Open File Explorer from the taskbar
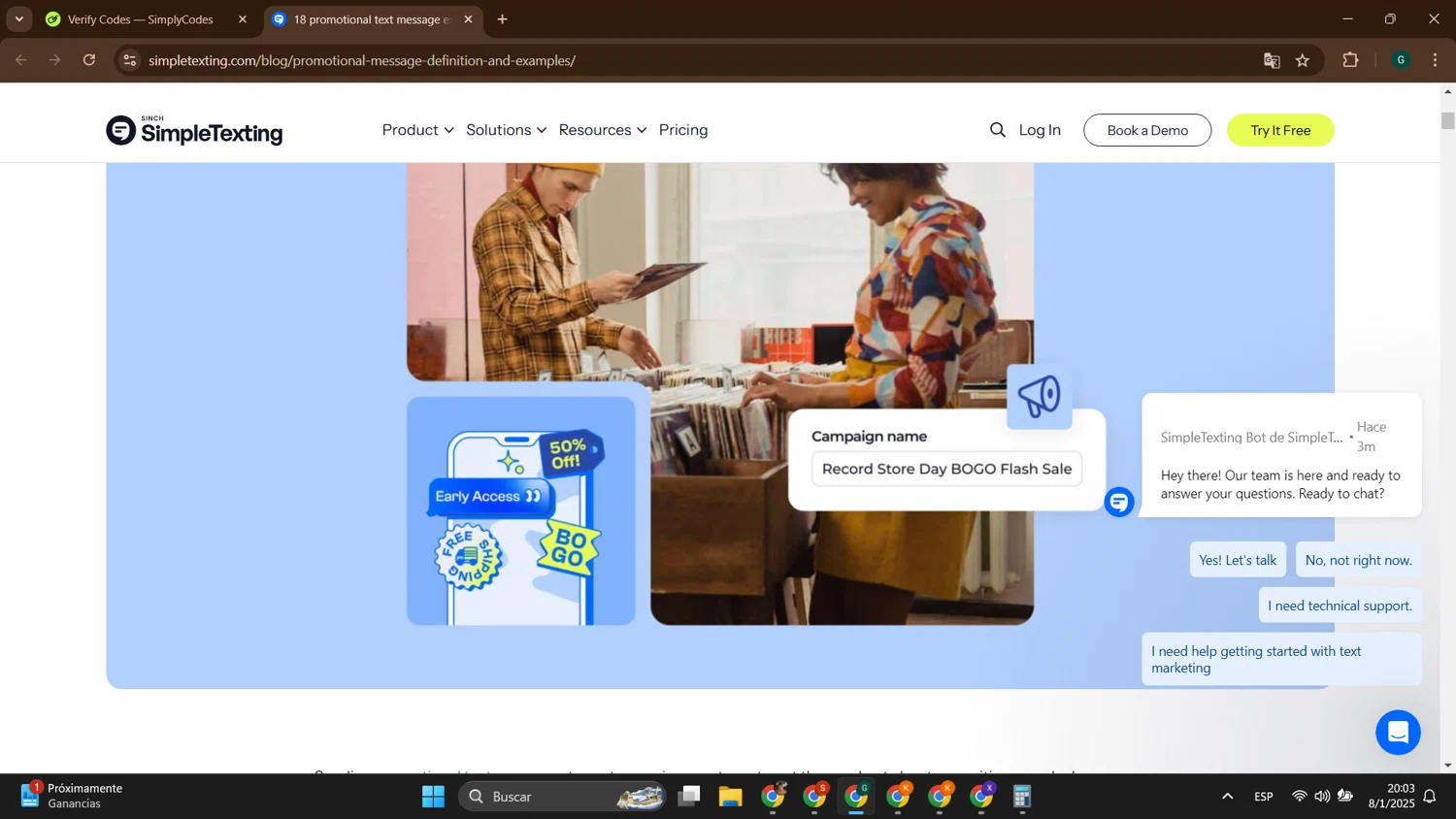1456x819 pixels. [x=730, y=797]
